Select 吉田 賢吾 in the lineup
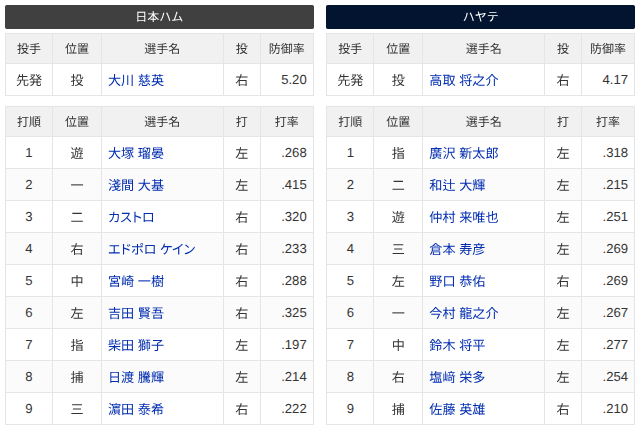This screenshot has width=644, height=434. click(136, 313)
